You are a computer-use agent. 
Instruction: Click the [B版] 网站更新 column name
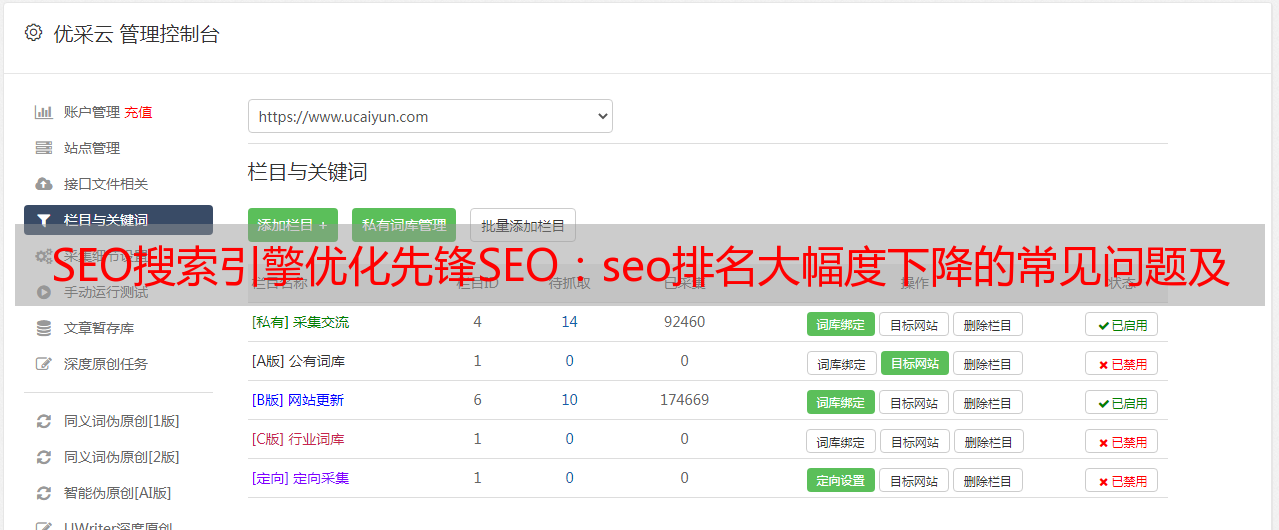(297, 400)
